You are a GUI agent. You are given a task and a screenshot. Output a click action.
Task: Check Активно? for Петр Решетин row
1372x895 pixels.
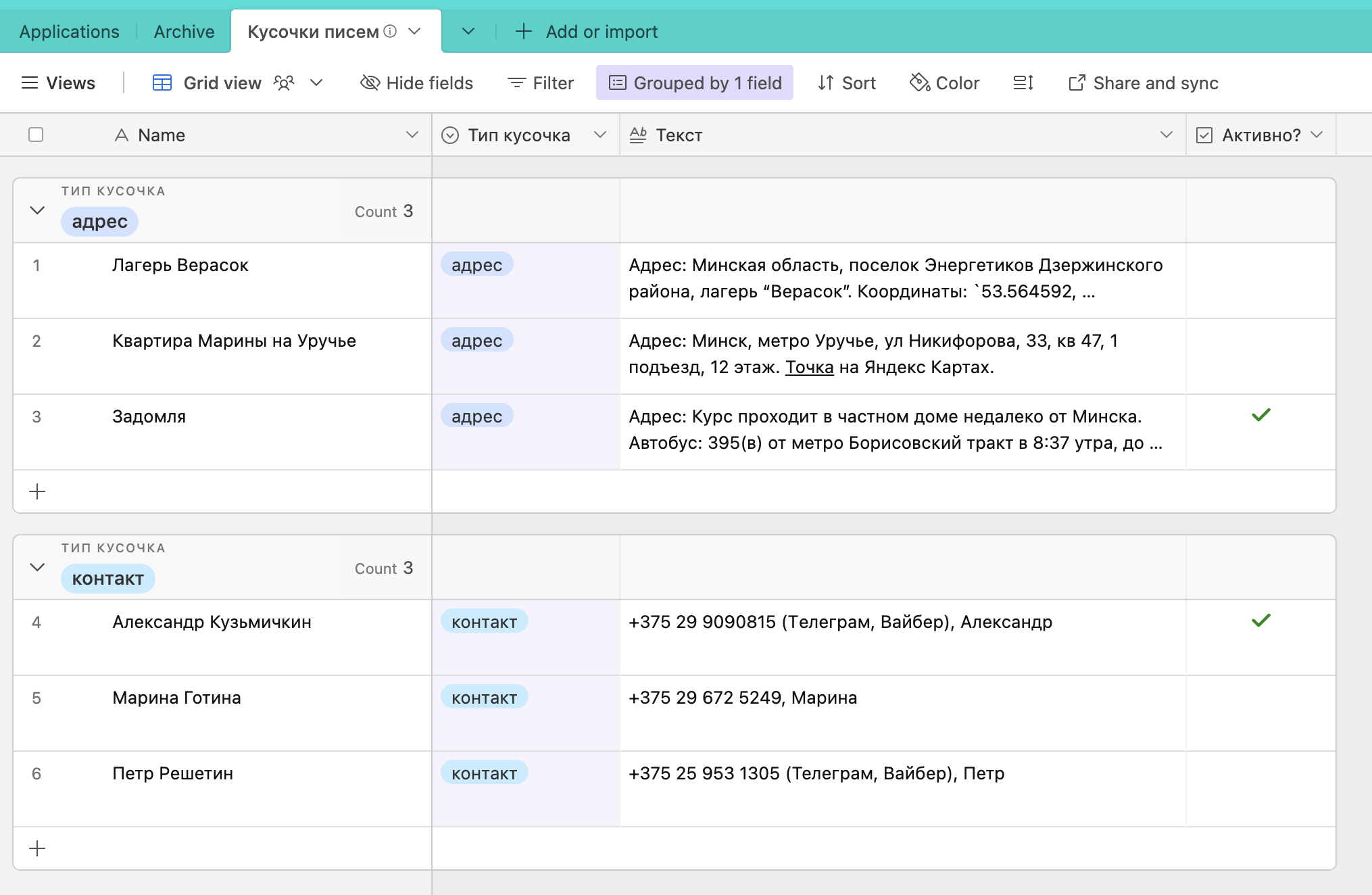1261,789
